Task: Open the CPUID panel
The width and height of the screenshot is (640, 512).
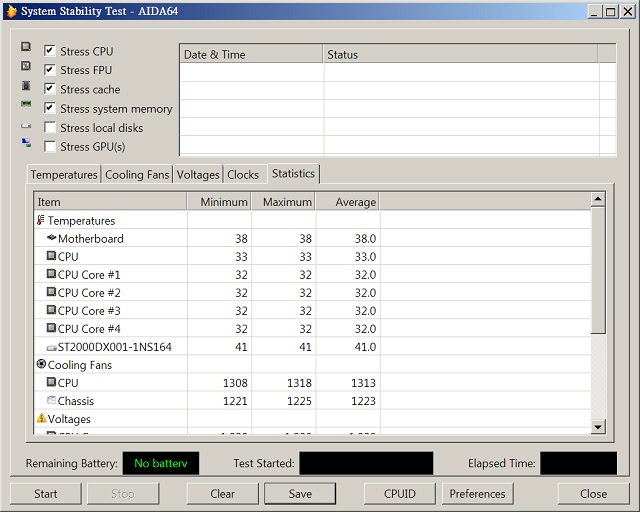Action: [x=400, y=494]
